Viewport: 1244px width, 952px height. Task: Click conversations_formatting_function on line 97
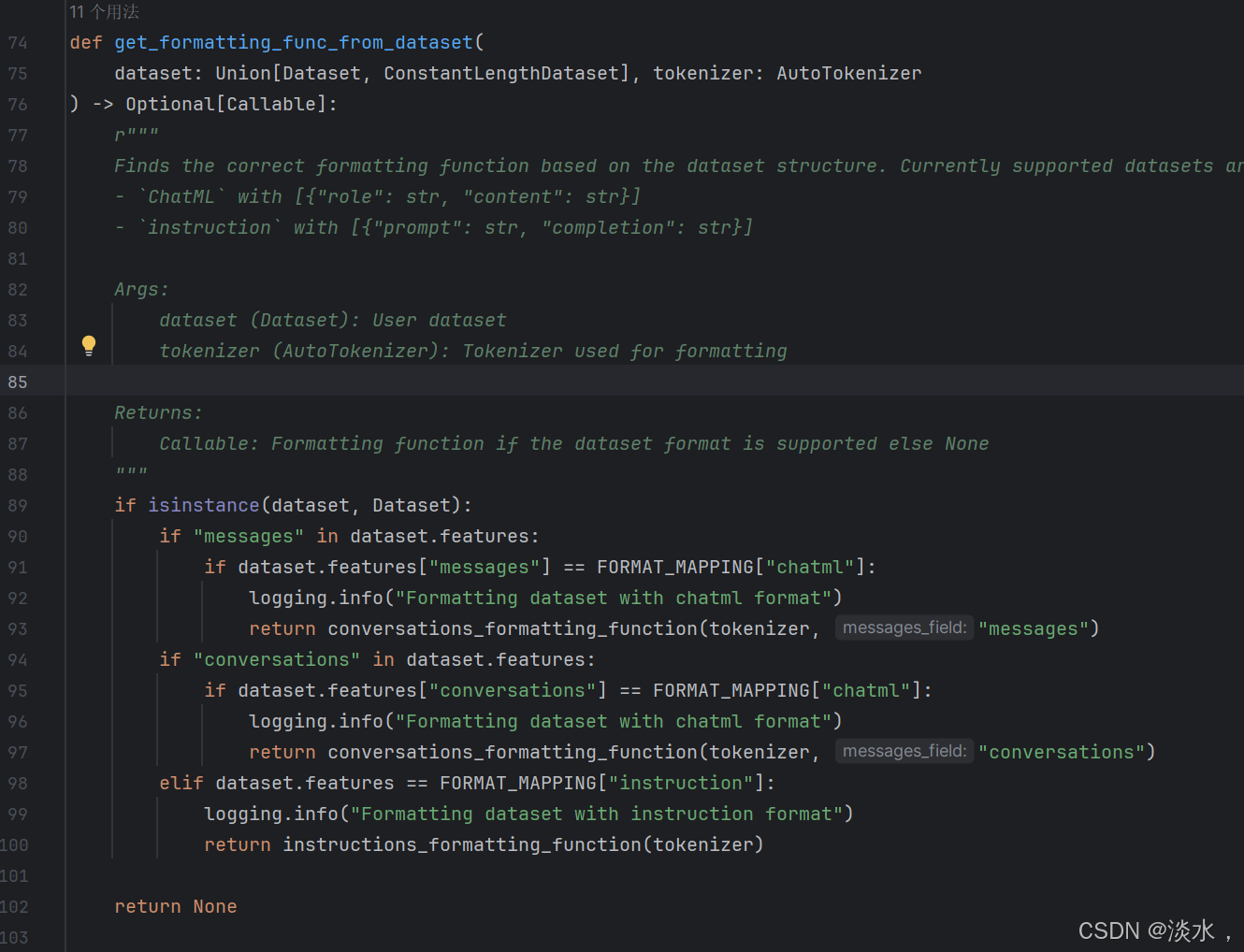pyautogui.click(x=513, y=752)
